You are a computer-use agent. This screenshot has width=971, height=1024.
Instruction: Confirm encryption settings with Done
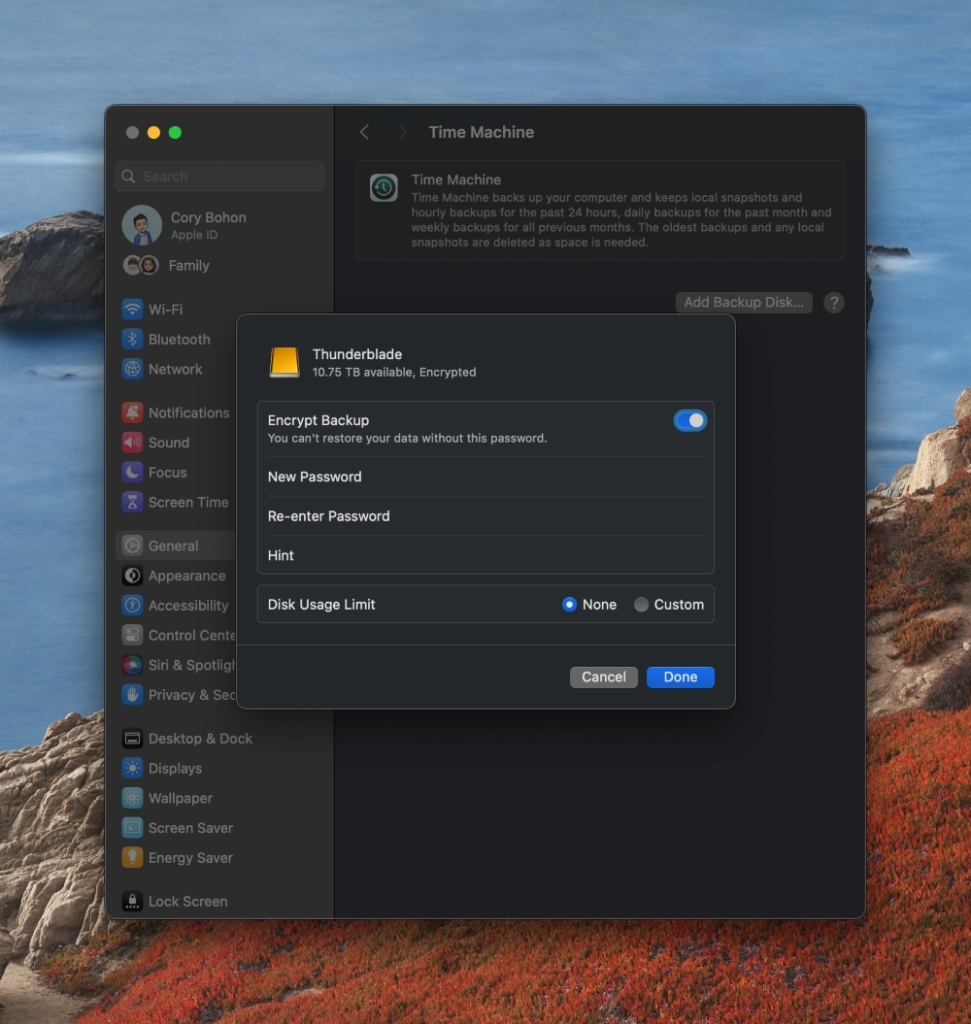pyautogui.click(x=680, y=677)
